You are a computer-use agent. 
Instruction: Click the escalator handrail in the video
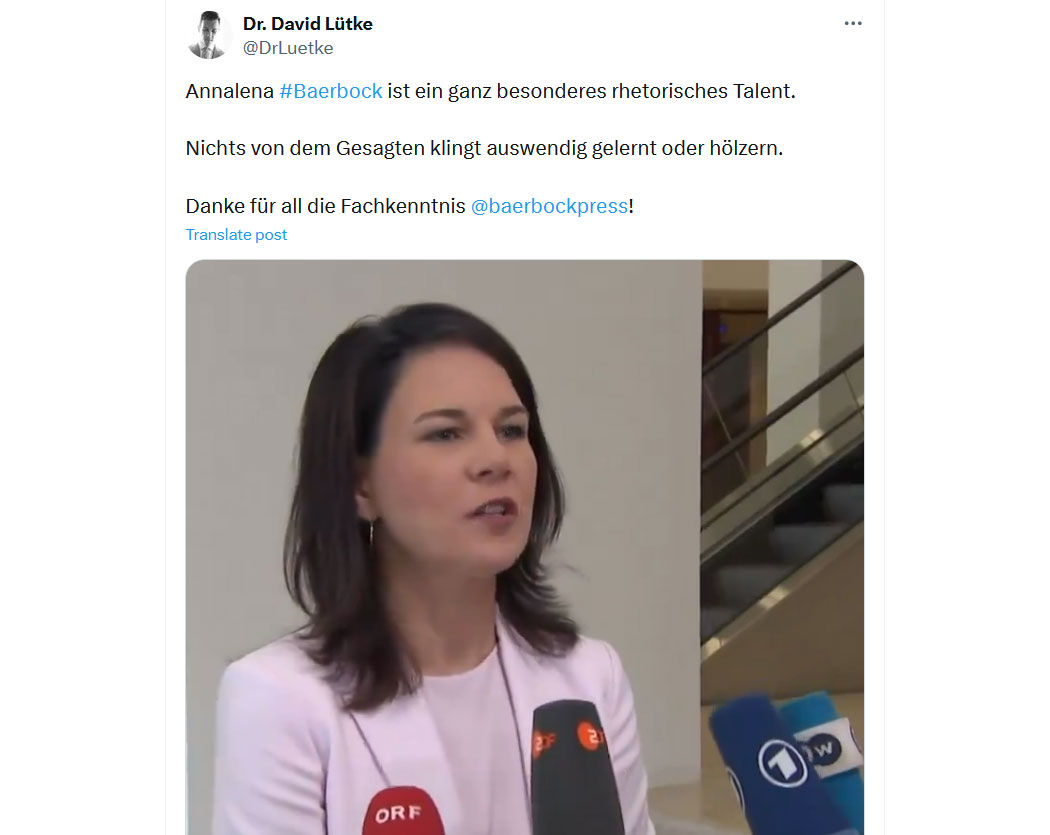(783, 315)
